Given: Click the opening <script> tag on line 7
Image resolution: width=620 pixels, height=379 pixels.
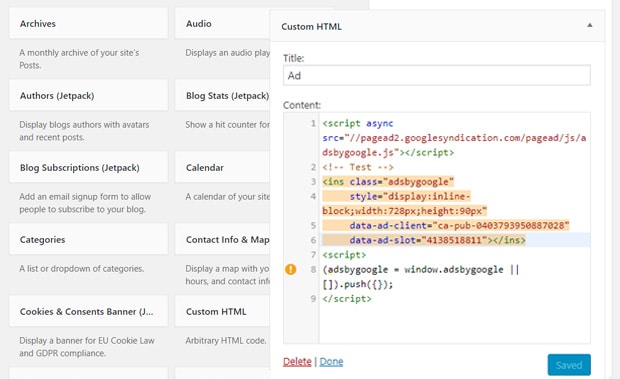Looking at the screenshot, I should point(344,255).
